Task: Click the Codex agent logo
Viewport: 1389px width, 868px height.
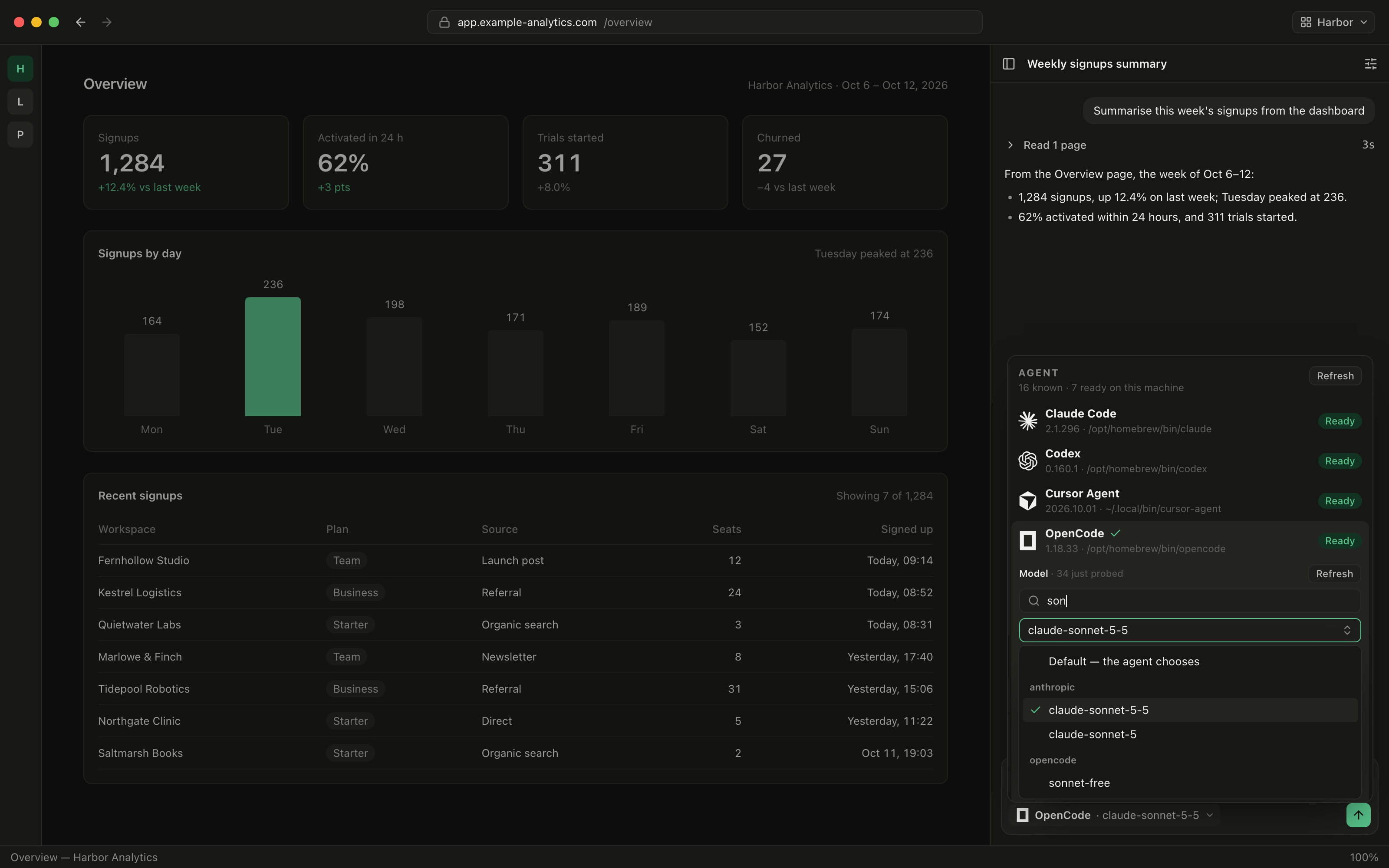Action: [x=1027, y=461]
